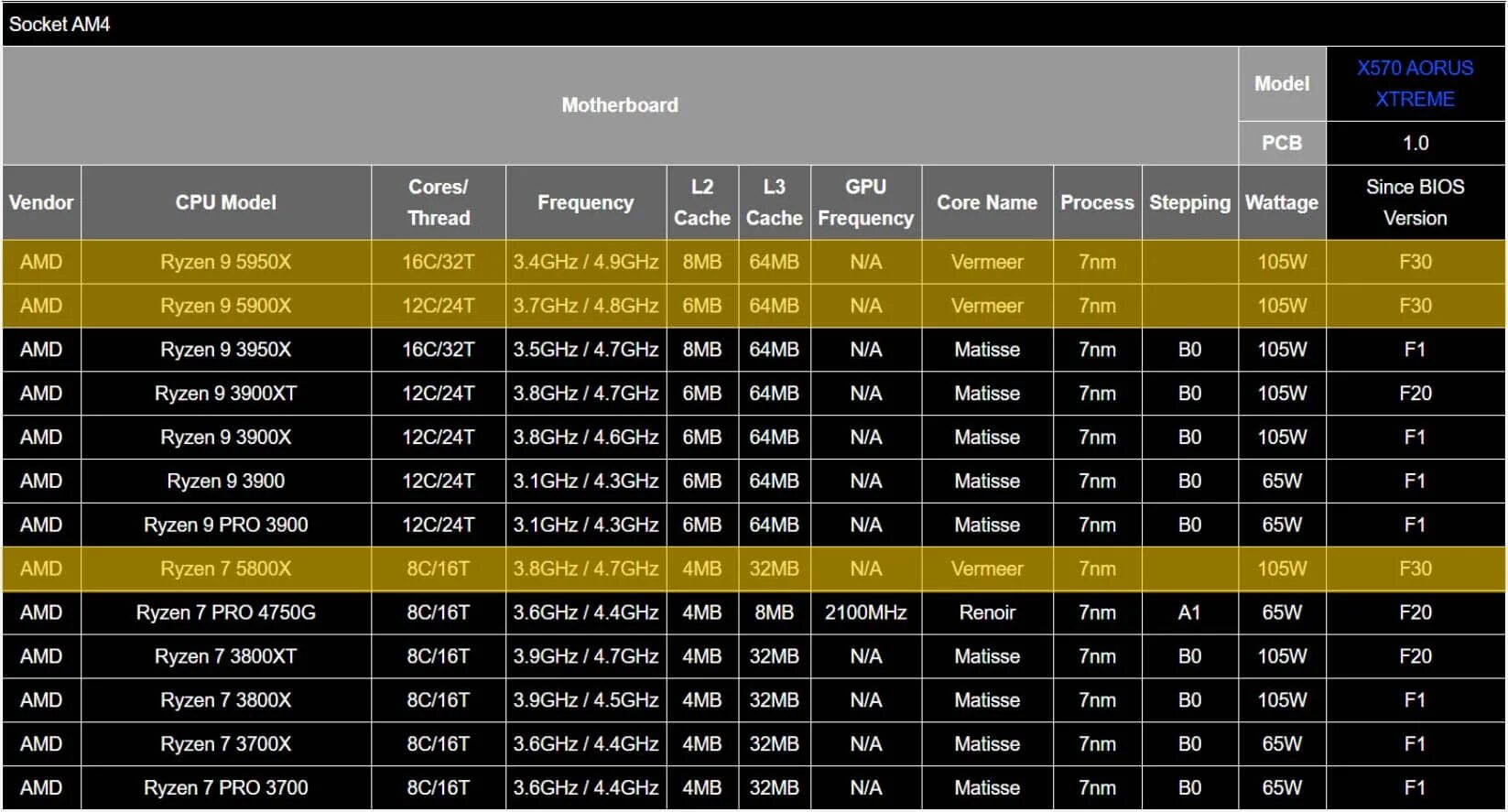Click AMD vendor cell in Ryzen 9 PRO 3900 row

tap(41, 525)
